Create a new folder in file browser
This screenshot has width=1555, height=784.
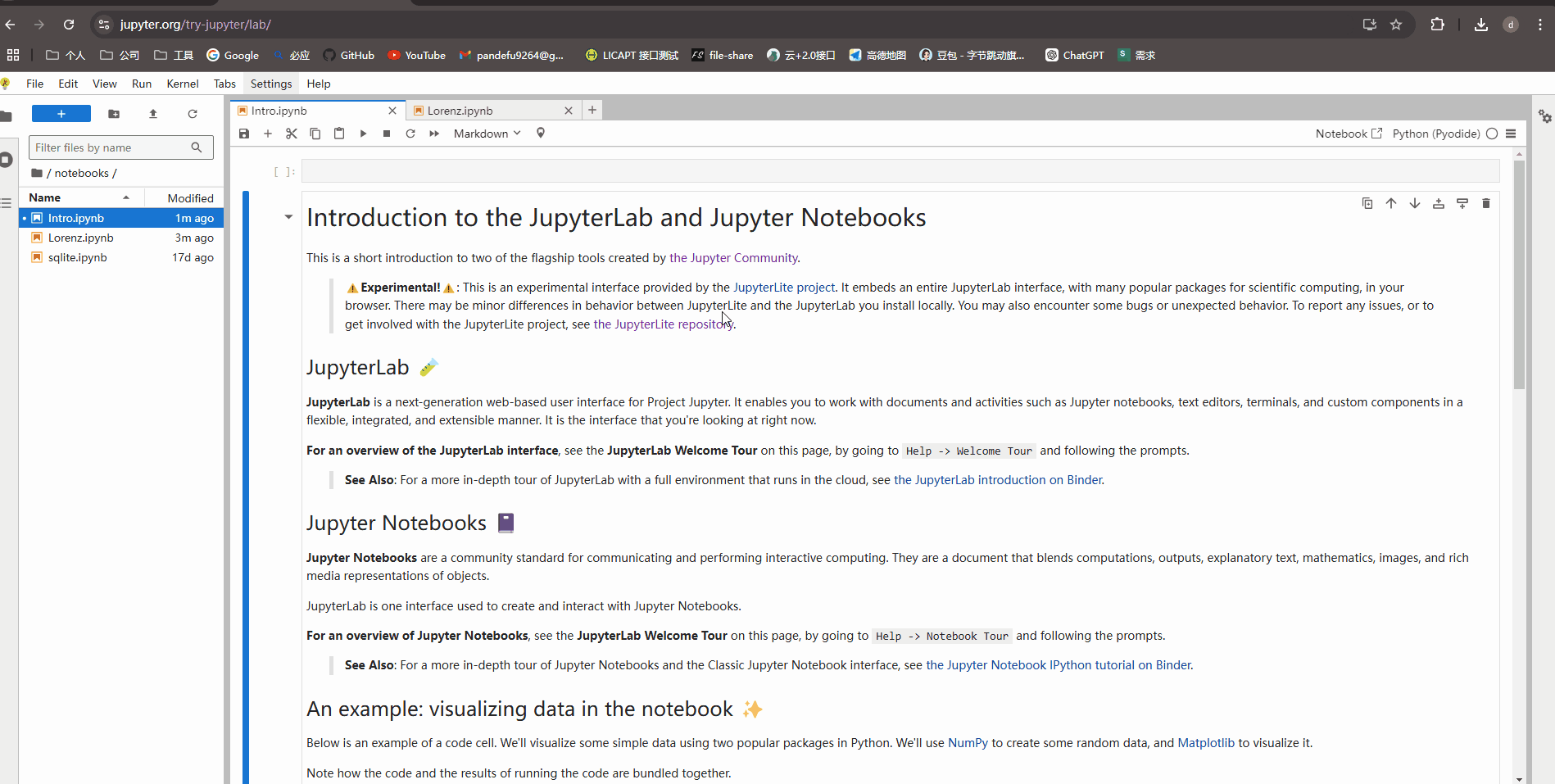(114, 114)
